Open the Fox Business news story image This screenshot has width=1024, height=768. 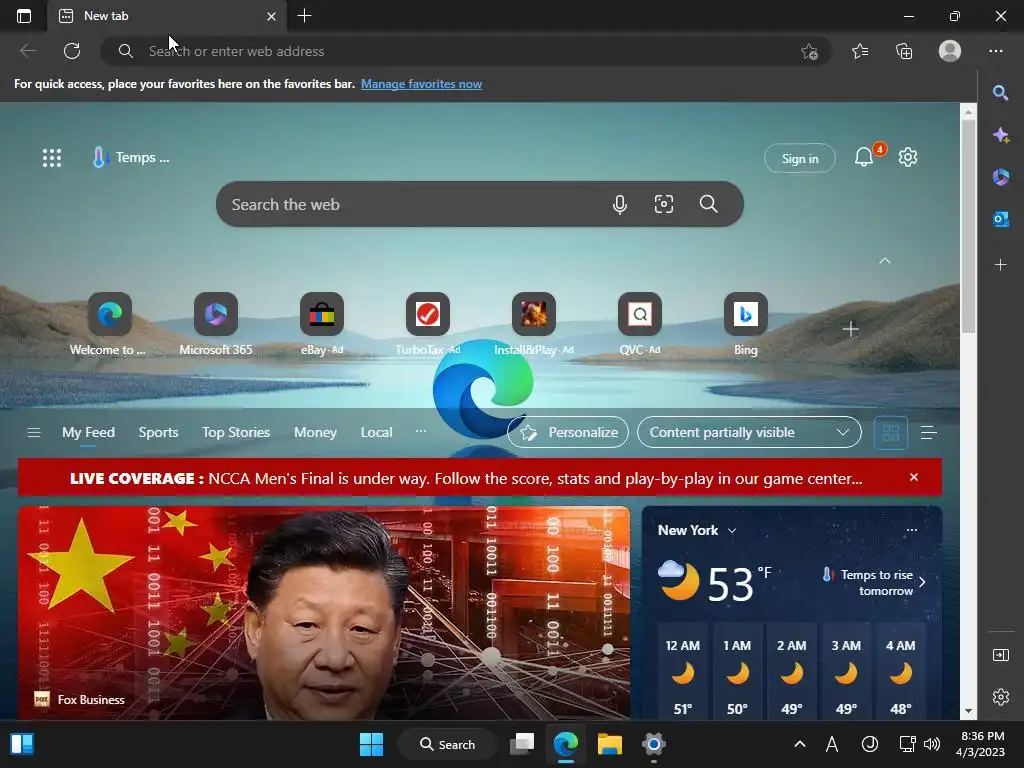(324, 613)
